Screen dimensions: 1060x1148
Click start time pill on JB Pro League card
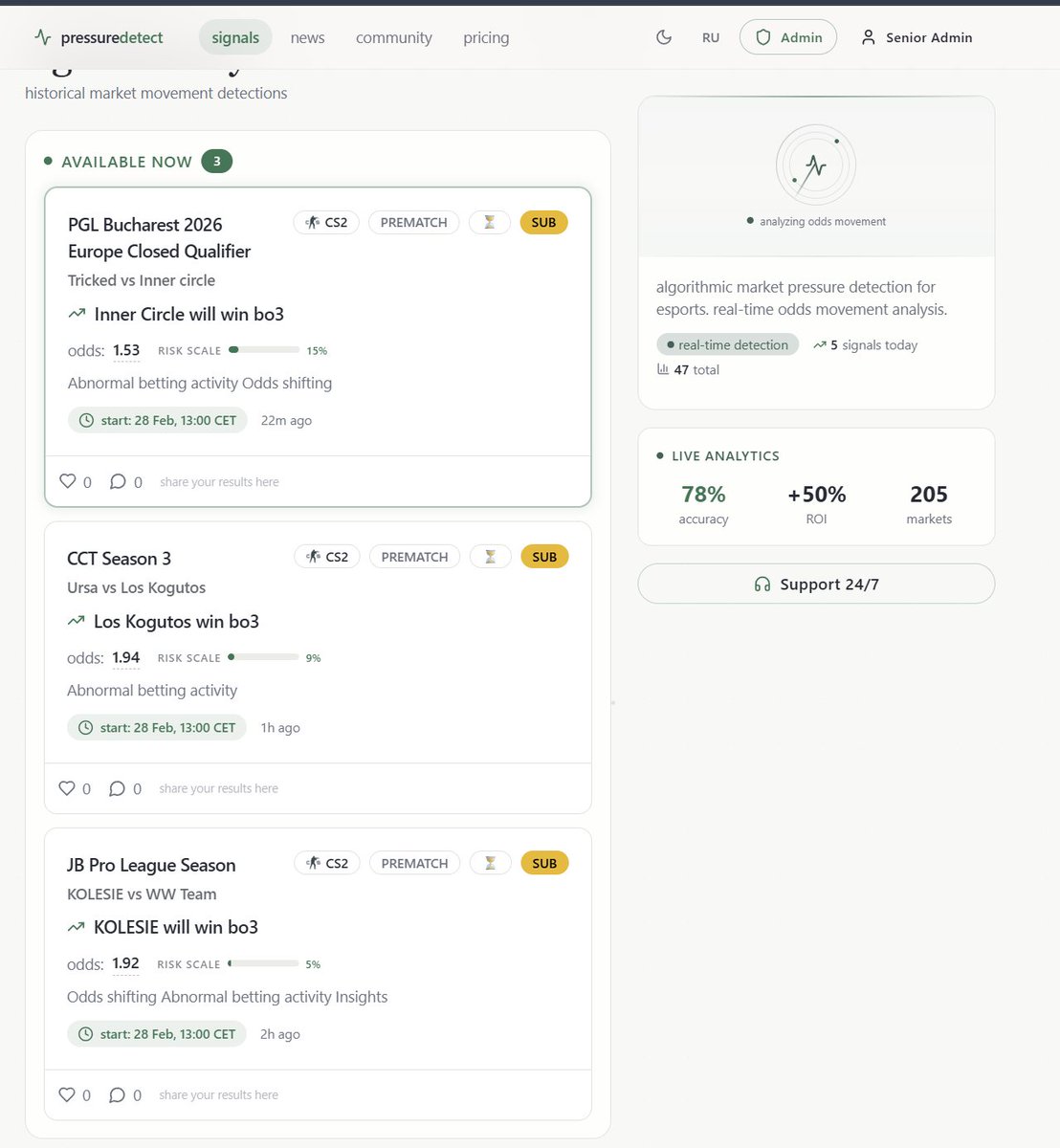pyautogui.click(x=157, y=1034)
